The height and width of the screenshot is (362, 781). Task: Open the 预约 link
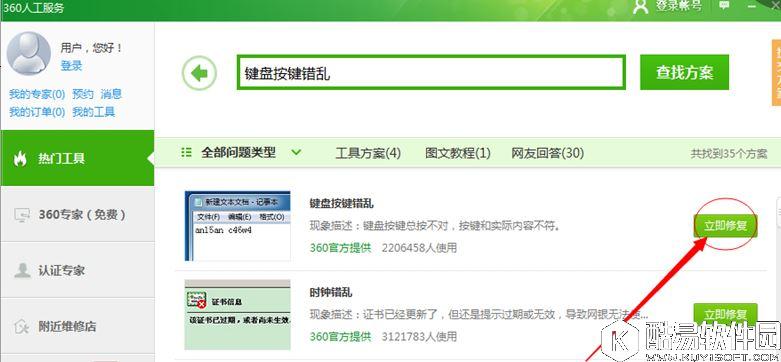83,94
